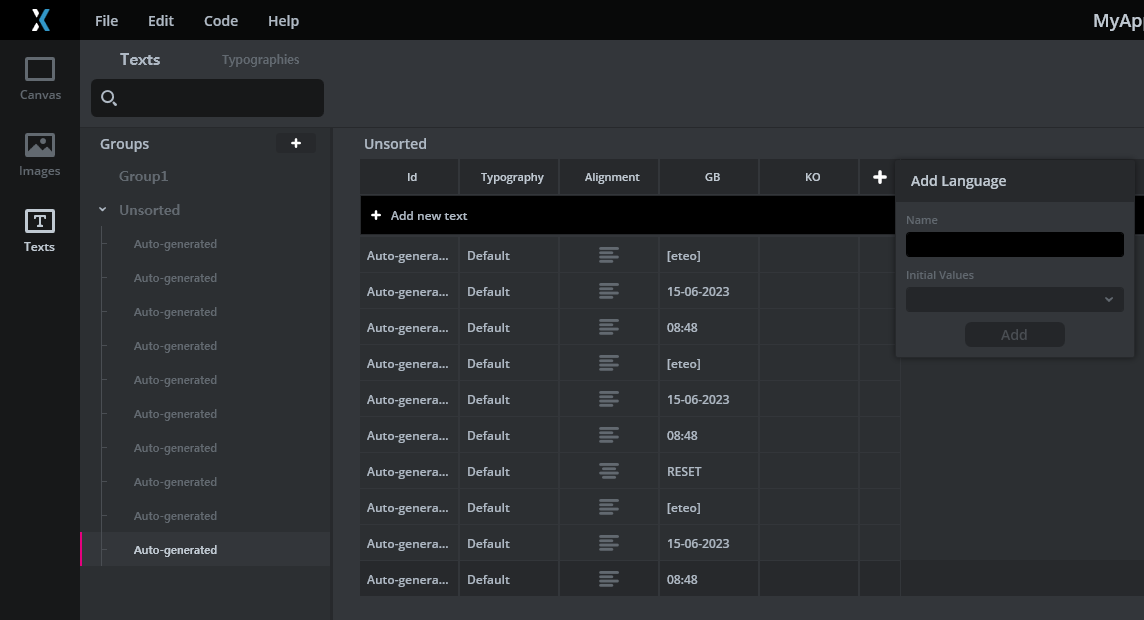Image resolution: width=1144 pixels, height=620 pixels.
Task: Open the File menu
Action: point(107,20)
